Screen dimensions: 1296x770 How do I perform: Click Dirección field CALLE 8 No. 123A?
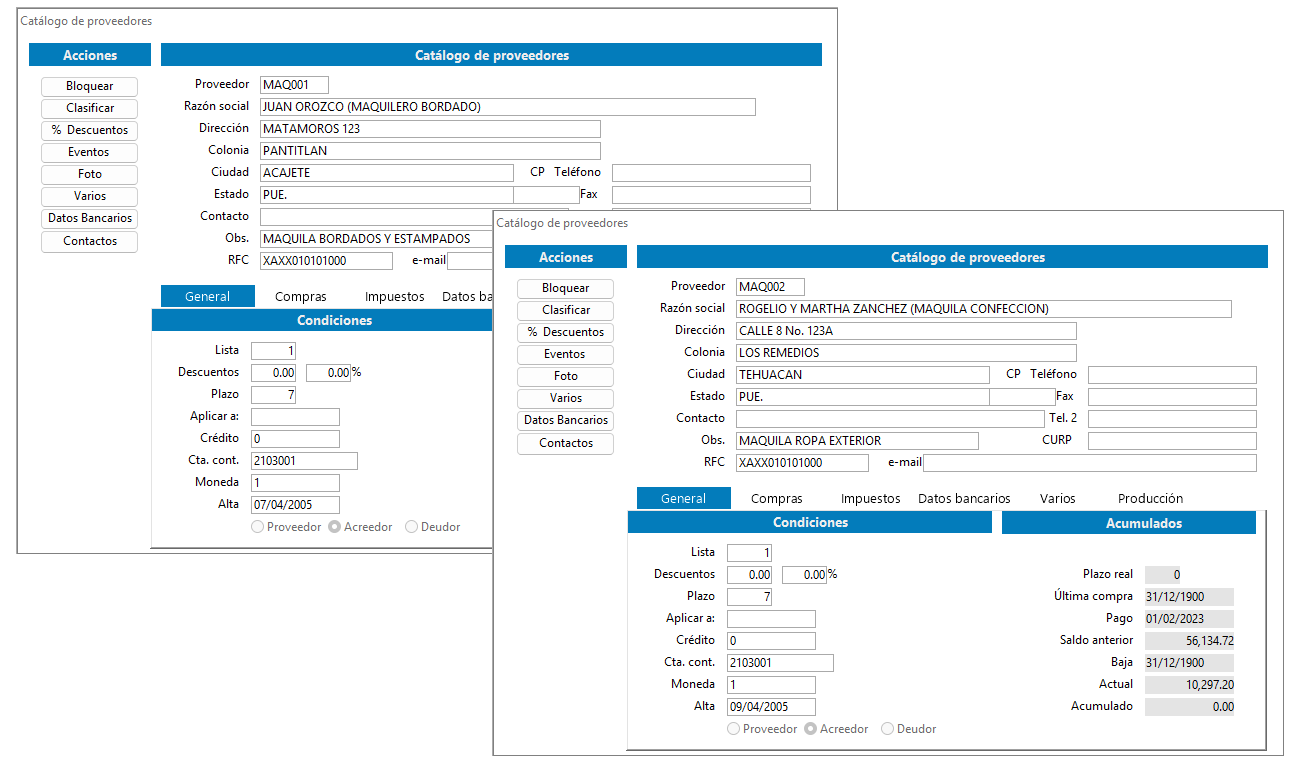click(x=906, y=331)
